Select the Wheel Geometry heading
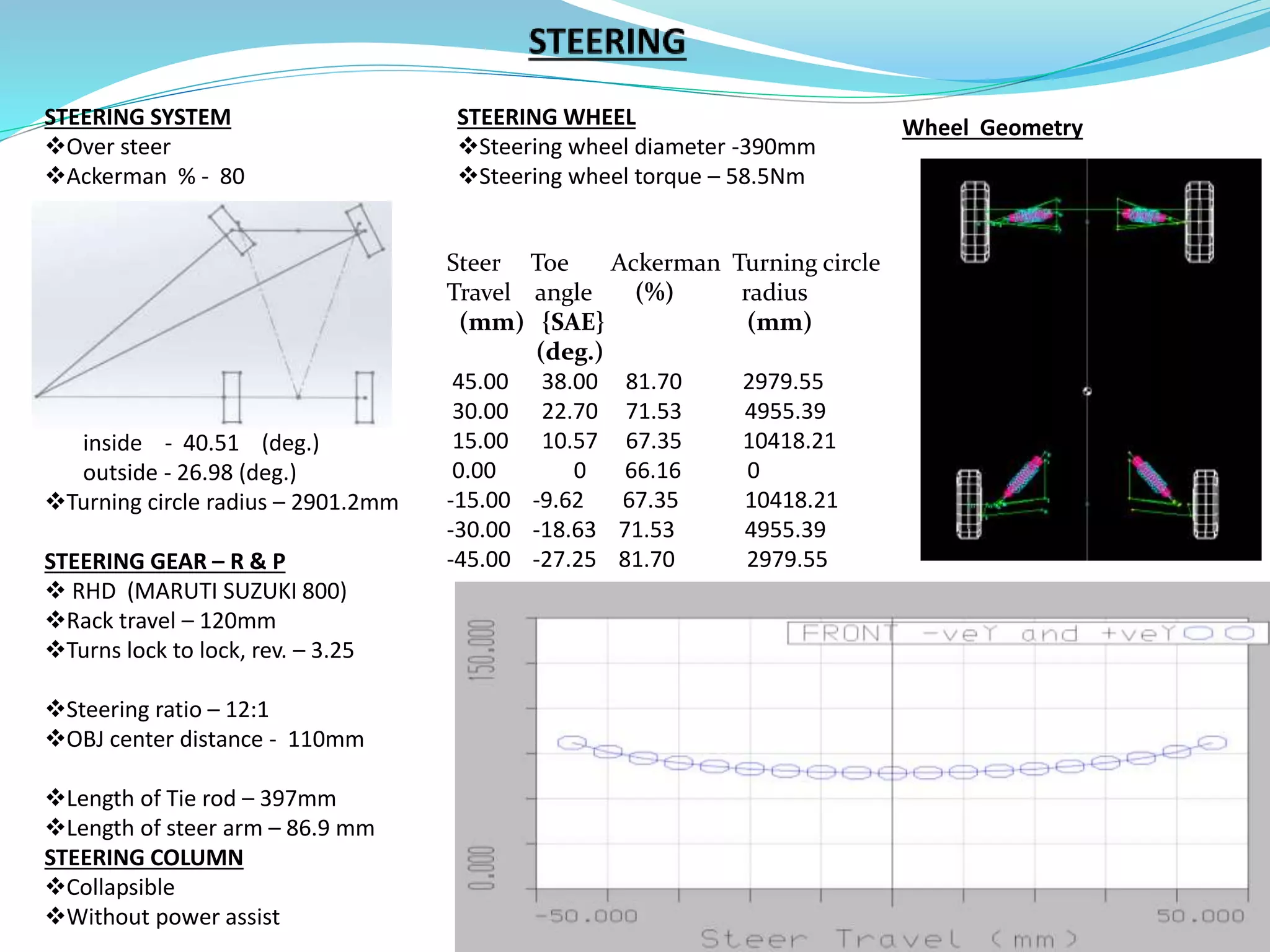The height and width of the screenshot is (952, 1270). tap(992, 128)
